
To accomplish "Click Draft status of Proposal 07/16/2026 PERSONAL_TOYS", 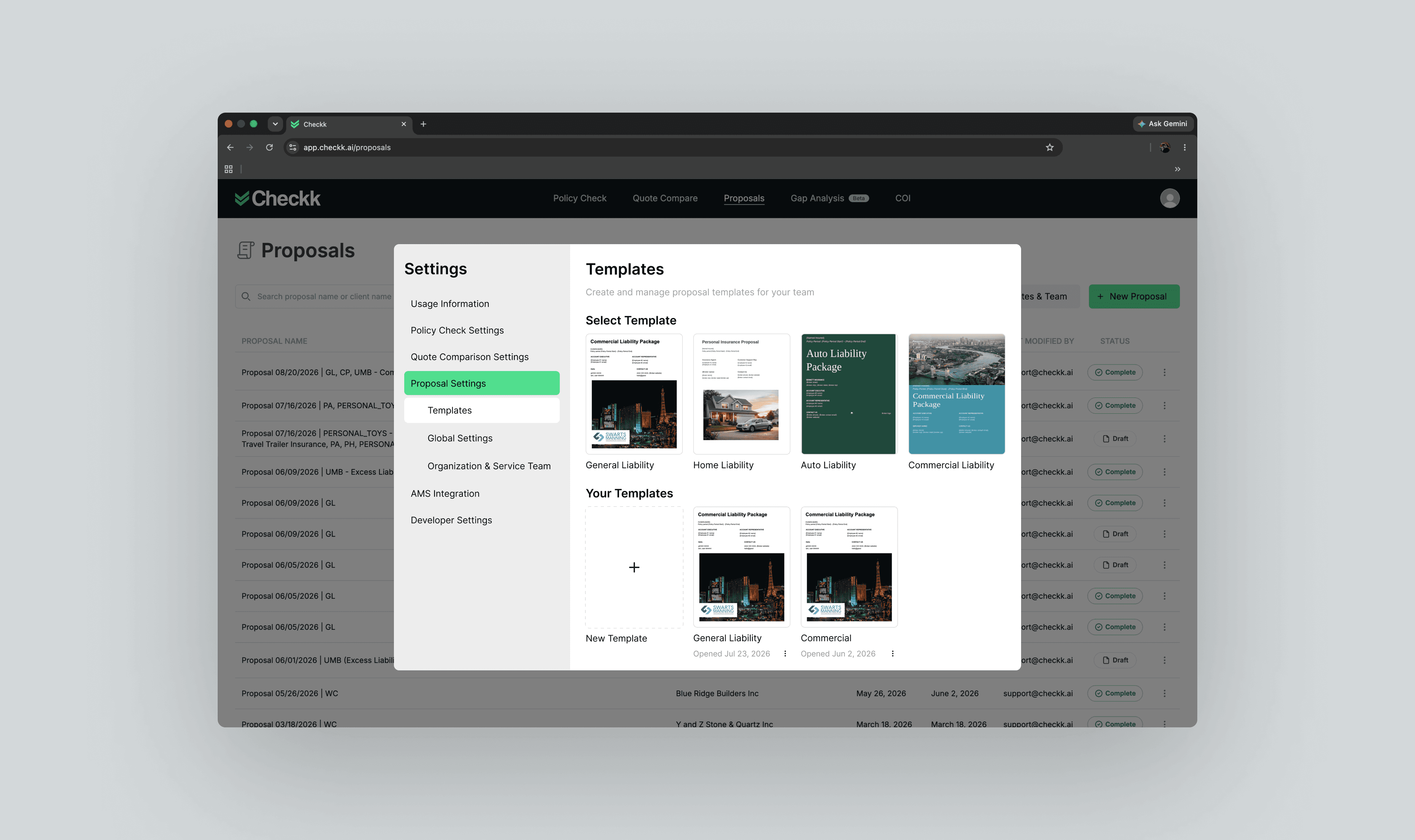I will [x=1114, y=439].
